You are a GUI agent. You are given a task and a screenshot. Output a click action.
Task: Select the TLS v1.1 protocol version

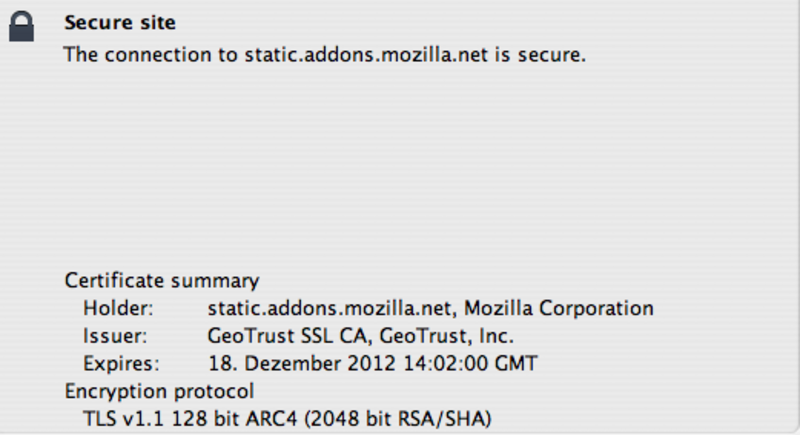[123, 419]
